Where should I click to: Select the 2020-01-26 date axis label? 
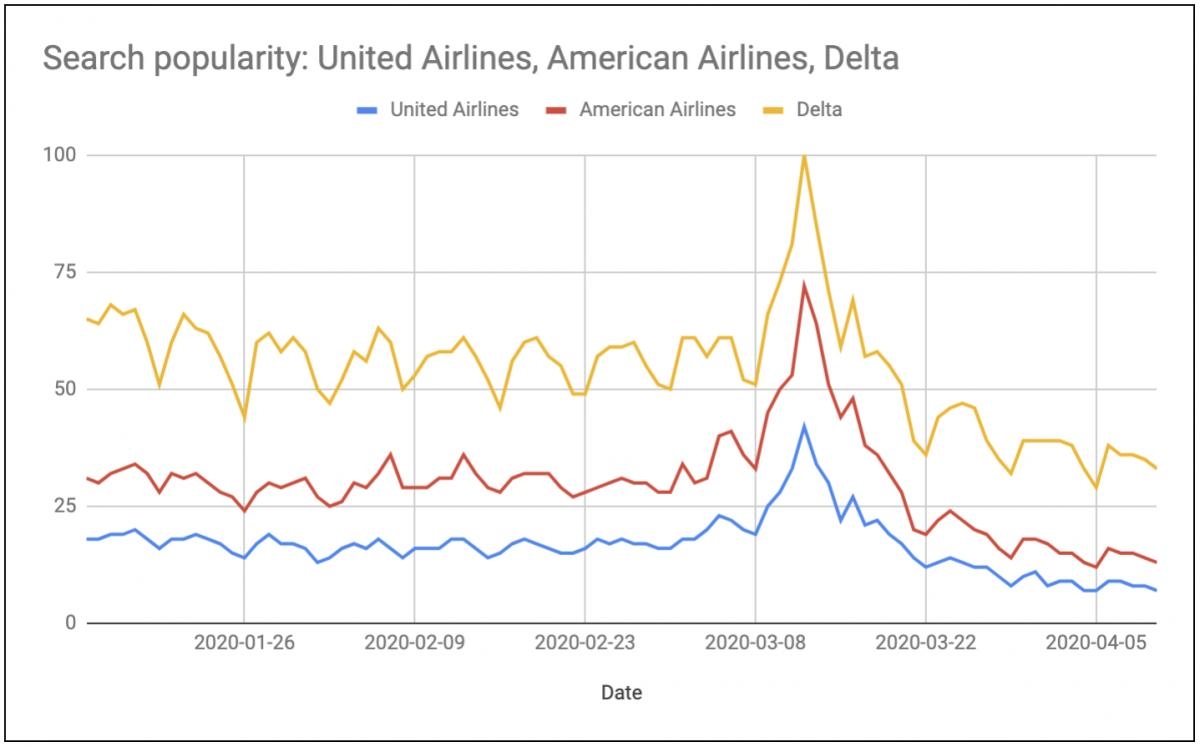pos(244,643)
